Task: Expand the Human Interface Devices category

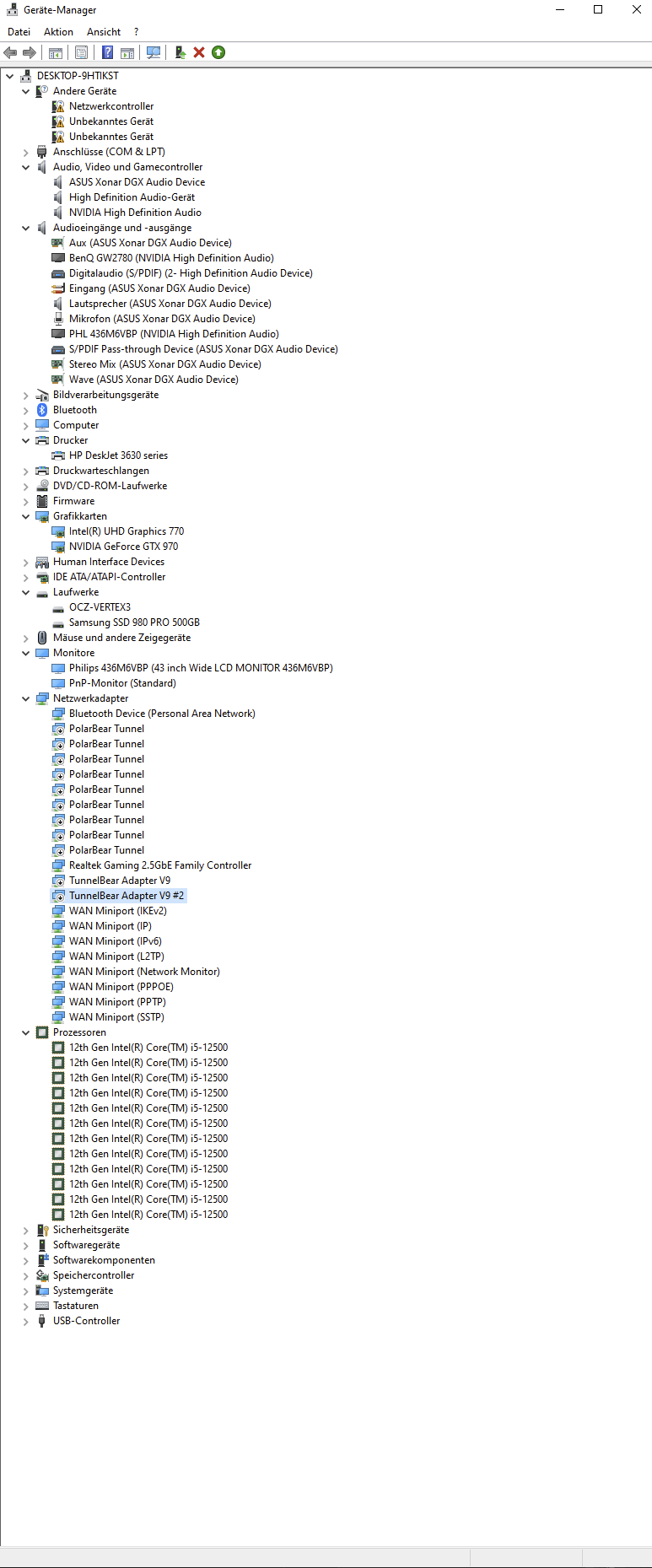Action: 25,562
